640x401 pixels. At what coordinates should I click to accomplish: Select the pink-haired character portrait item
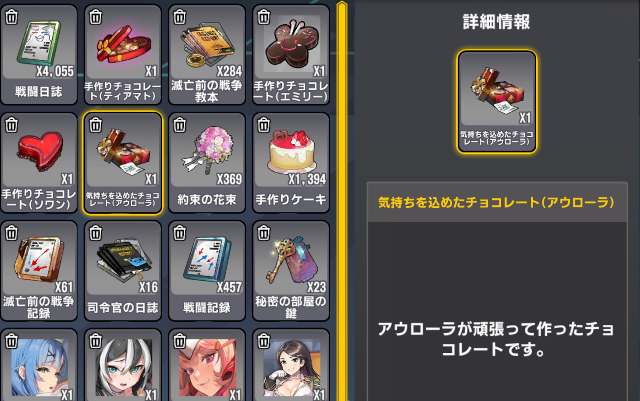click(x=207, y=365)
